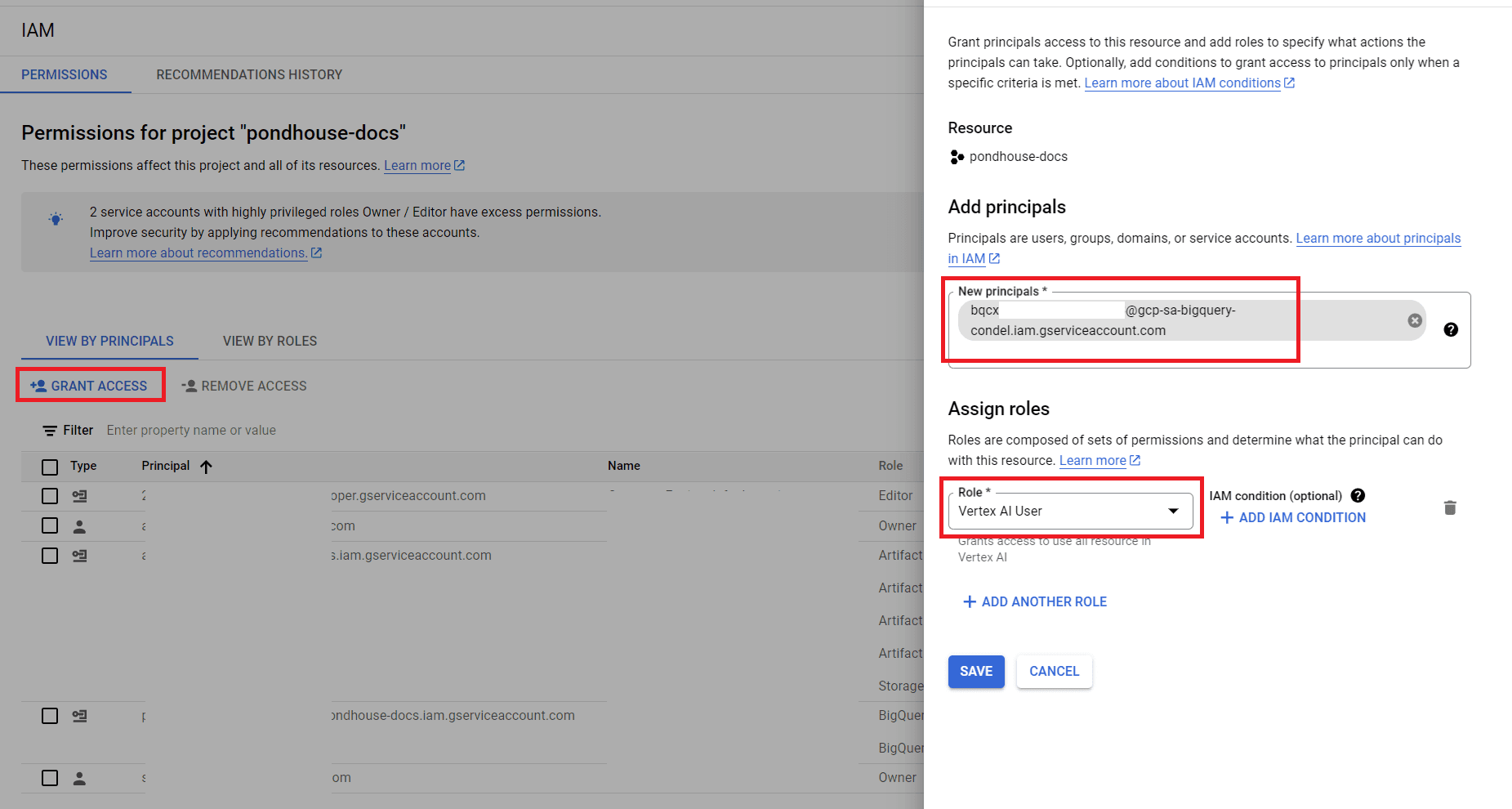Screen dimensions: 1512x809
Task: Switch to the RECOMMENDATIONS HISTORY tab
Action: (x=249, y=74)
